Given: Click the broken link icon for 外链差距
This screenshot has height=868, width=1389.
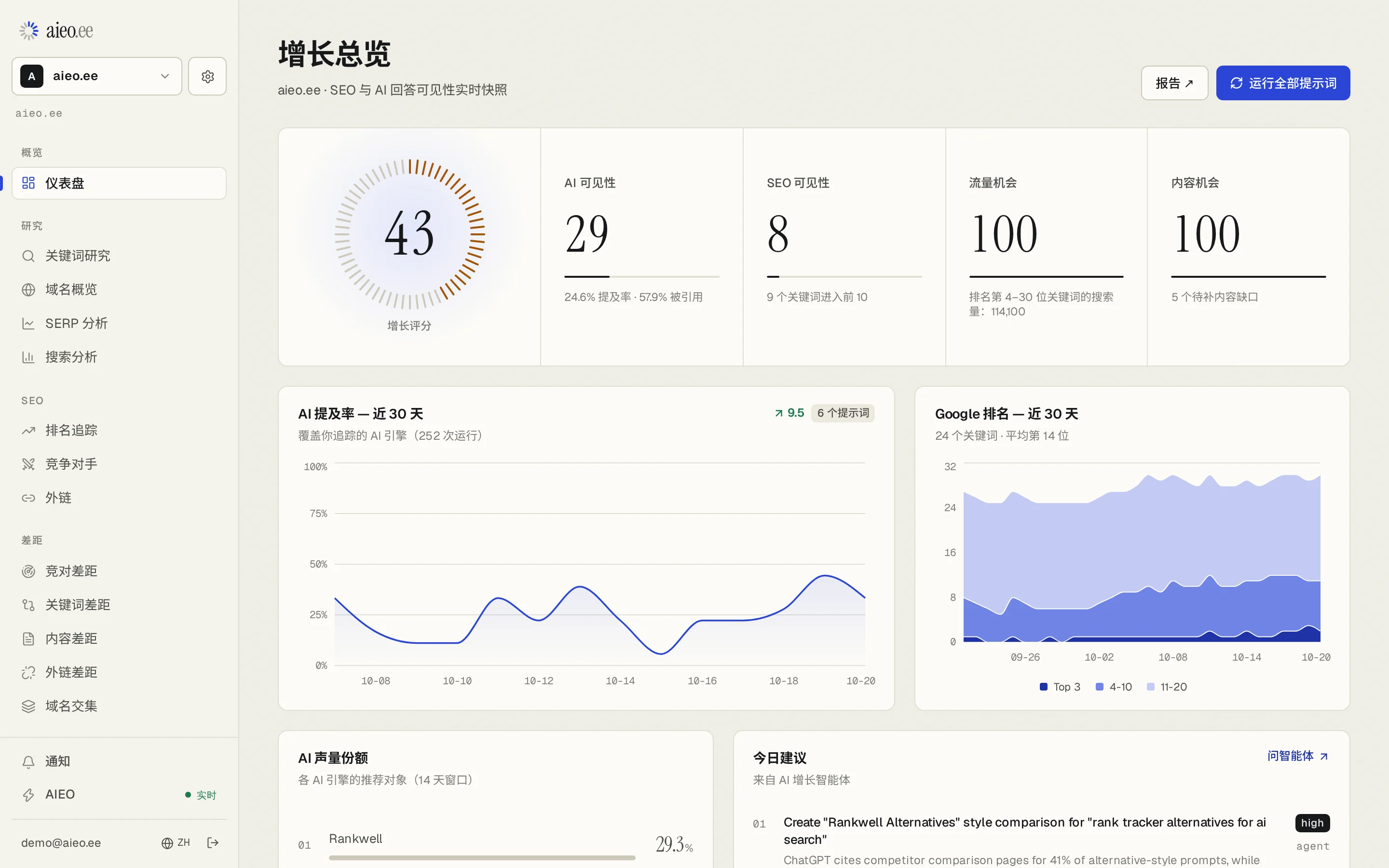Looking at the screenshot, I should tap(28, 672).
